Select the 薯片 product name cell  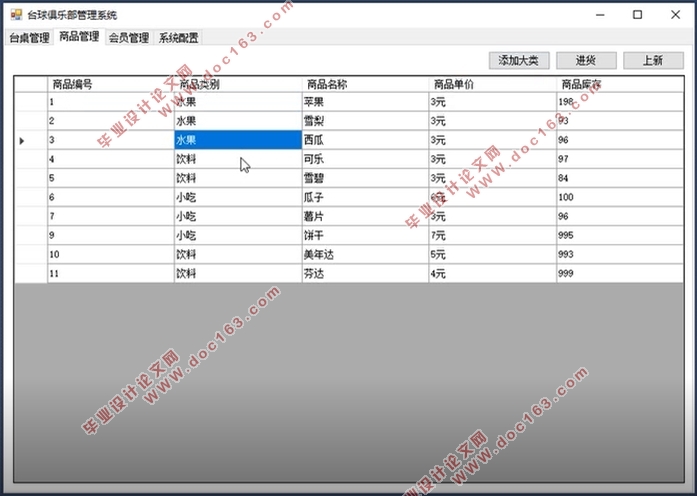pyautogui.click(x=365, y=216)
